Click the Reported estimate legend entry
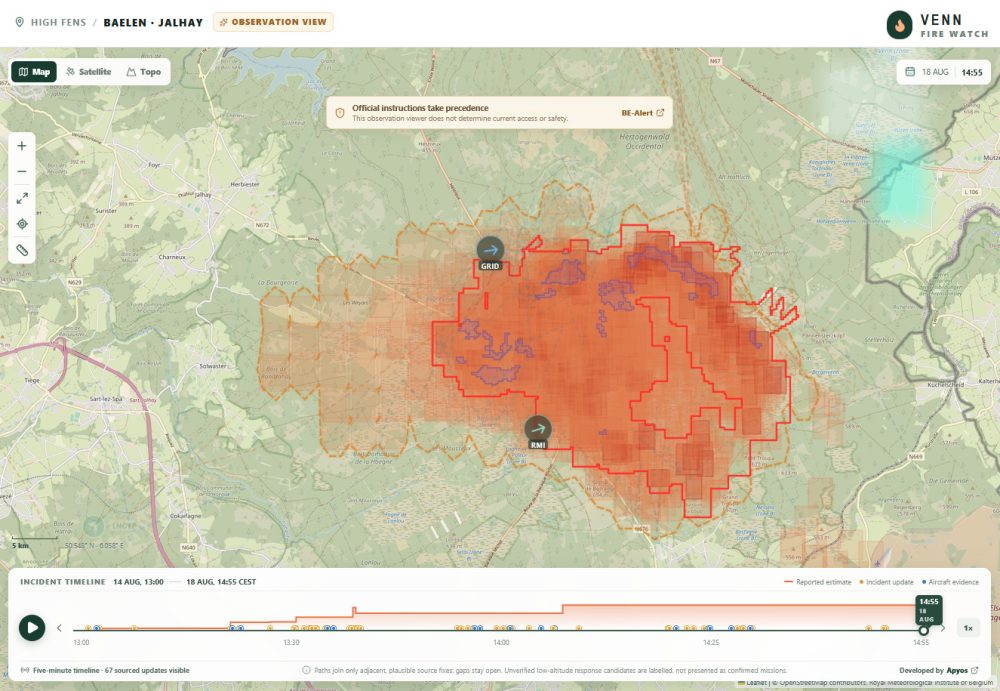This screenshot has width=1000, height=691. [x=817, y=582]
